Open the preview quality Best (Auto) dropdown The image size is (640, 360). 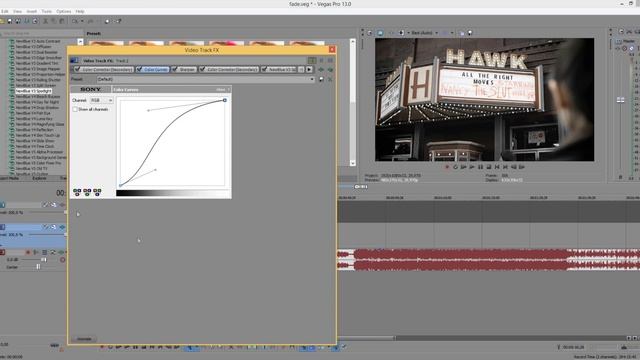pos(424,33)
